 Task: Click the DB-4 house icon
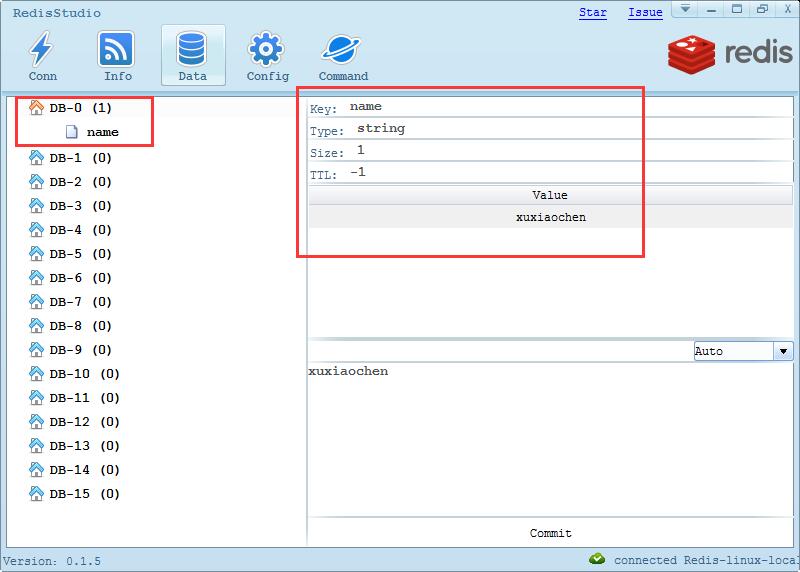click(x=36, y=230)
